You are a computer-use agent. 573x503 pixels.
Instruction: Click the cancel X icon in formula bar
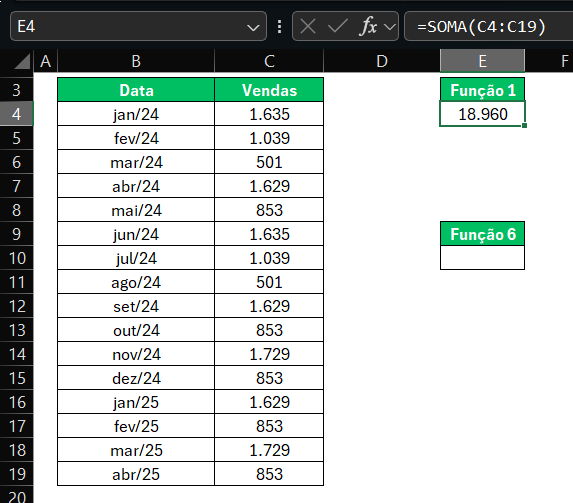click(308, 27)
